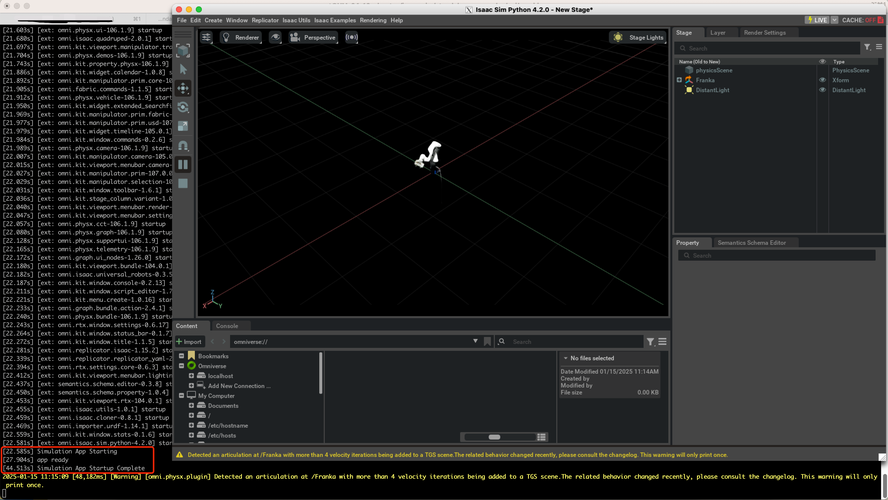Open the Edit menu
888x500 pixels.
click(x=195, y=20)
